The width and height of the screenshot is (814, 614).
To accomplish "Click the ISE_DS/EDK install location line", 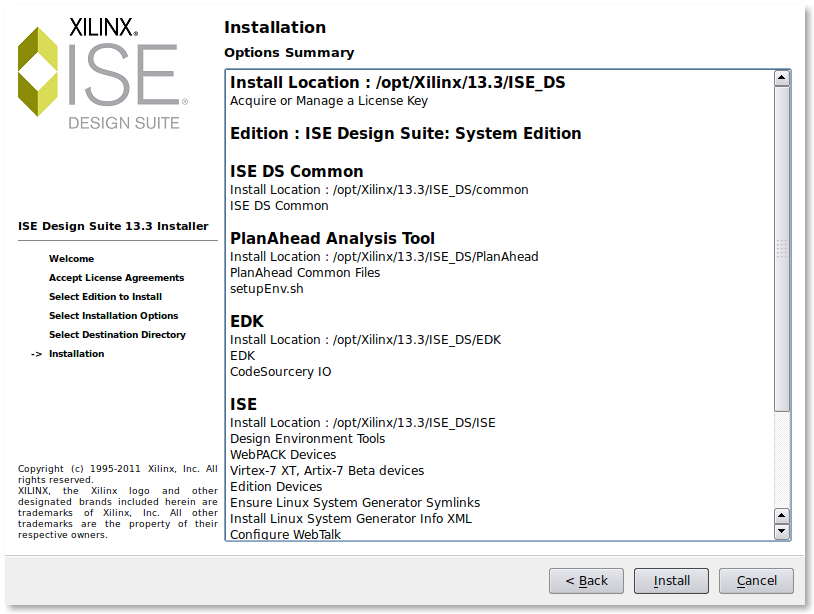I will pos(365,340).
